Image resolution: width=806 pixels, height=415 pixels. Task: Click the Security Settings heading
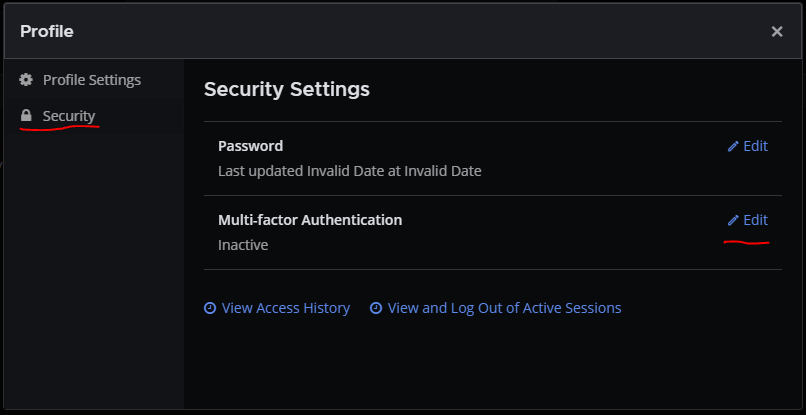pyautogui.click(x=287, y=89)
